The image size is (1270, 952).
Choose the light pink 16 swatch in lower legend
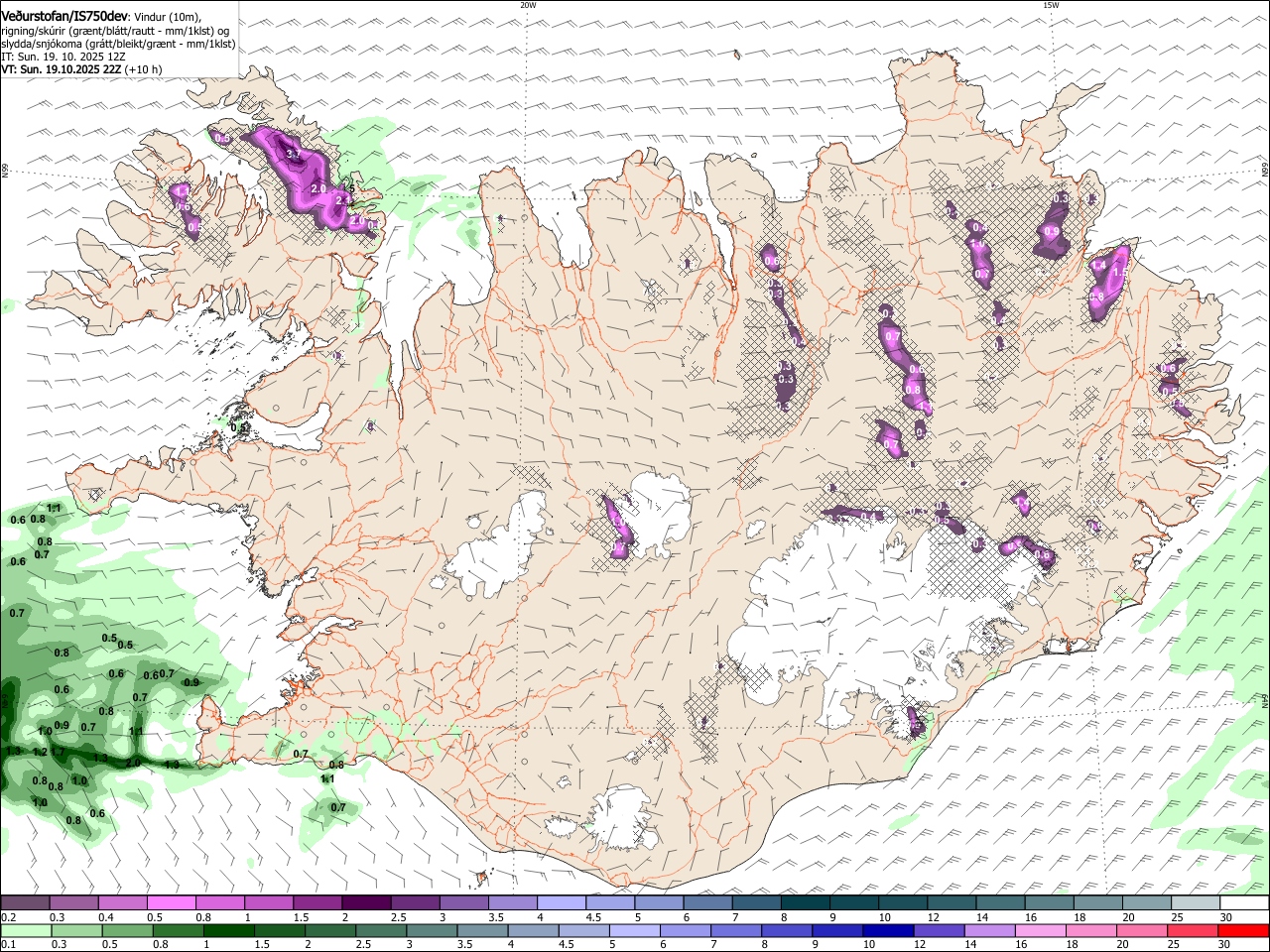[1041, 931]
